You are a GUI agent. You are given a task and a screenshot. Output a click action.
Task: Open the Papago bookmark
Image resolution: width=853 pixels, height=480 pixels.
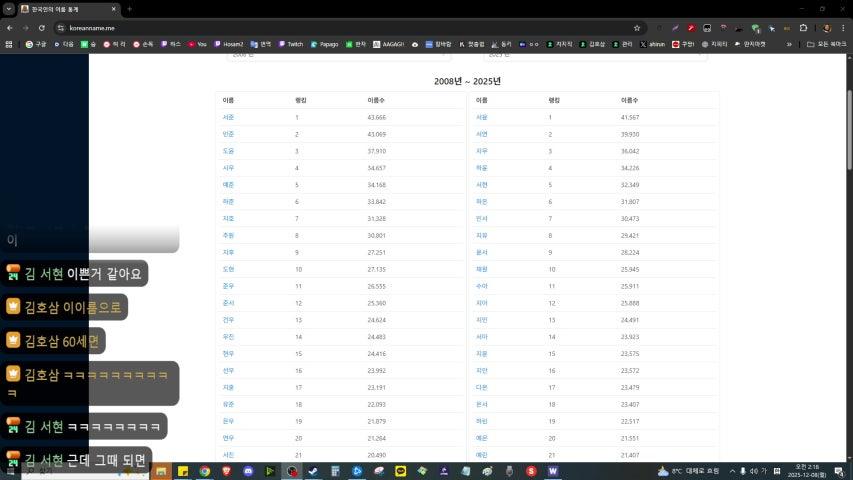(326, 44)
